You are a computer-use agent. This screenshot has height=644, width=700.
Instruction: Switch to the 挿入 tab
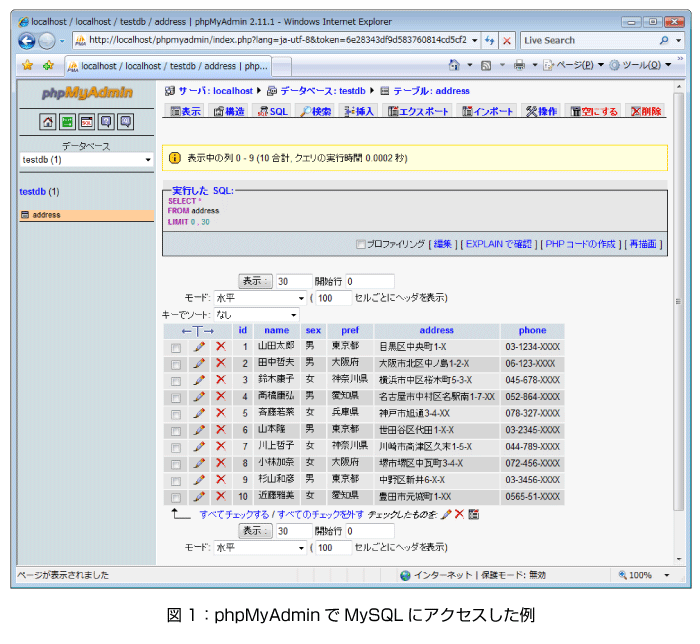358,111
